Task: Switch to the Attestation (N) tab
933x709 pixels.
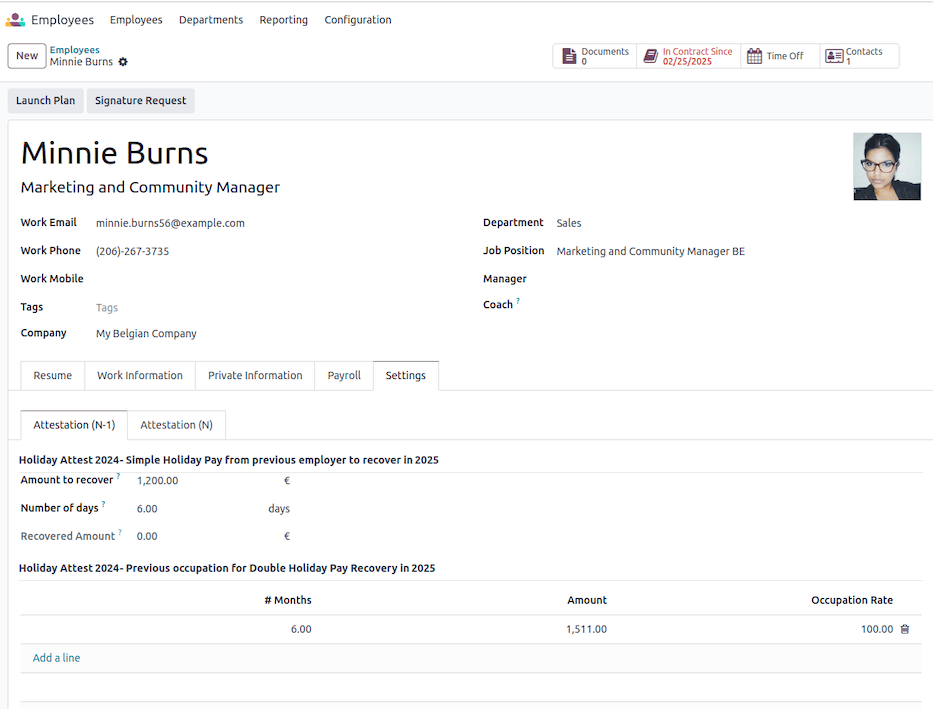Action: coord(176,425)
